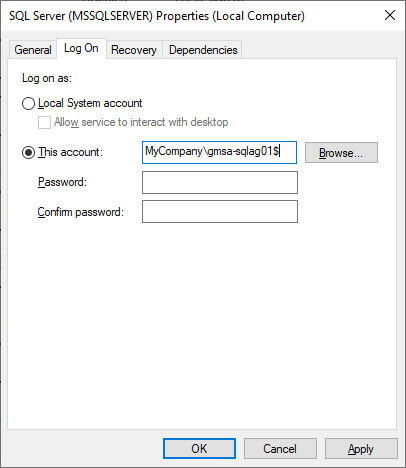The width and height of the screenshot is (406, 468).
Task: Click Apply to save logon settings
Action: pyautogui.click(x=361, y=449)
